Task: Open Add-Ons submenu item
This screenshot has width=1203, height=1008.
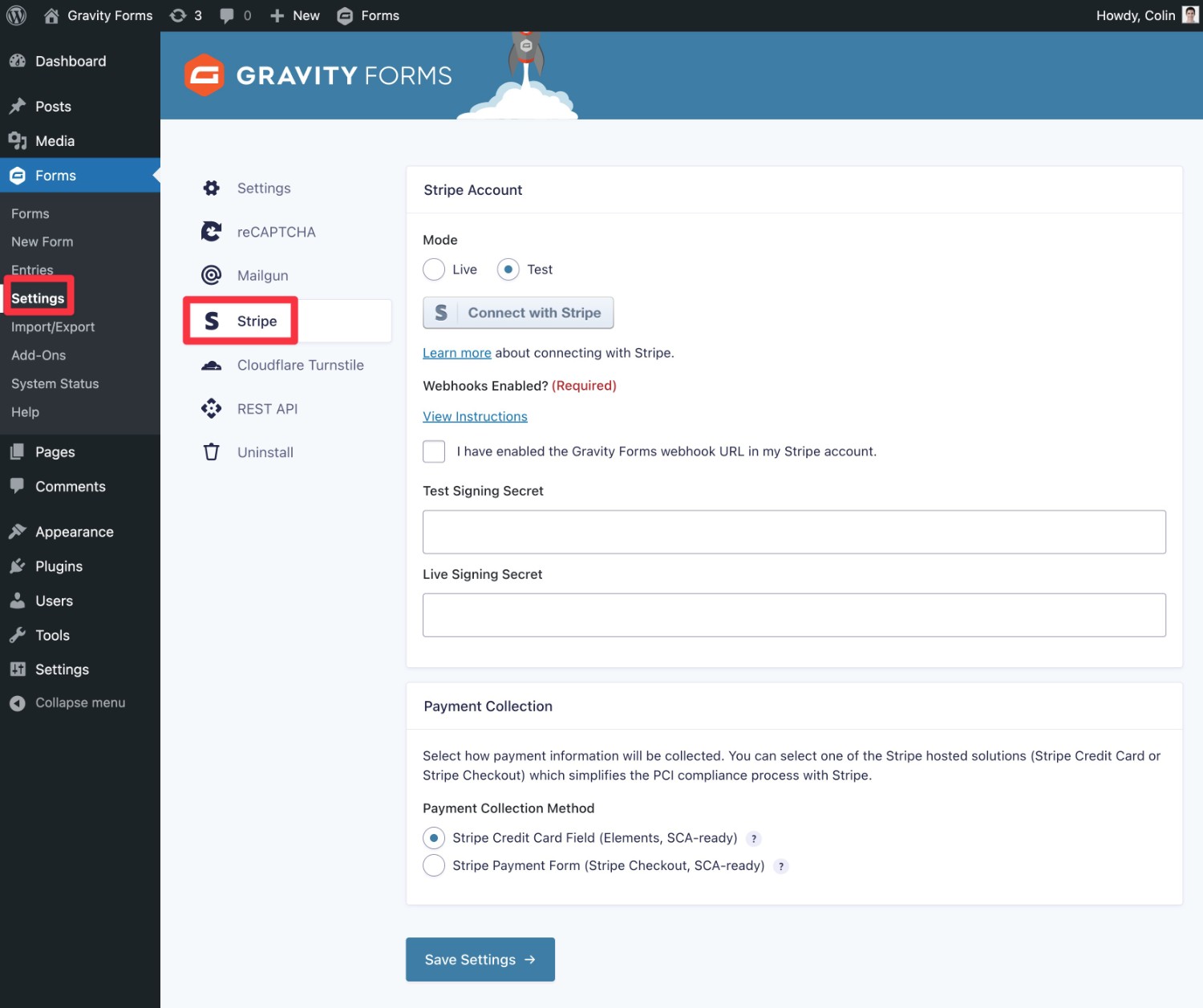Action: coord(38,355)
